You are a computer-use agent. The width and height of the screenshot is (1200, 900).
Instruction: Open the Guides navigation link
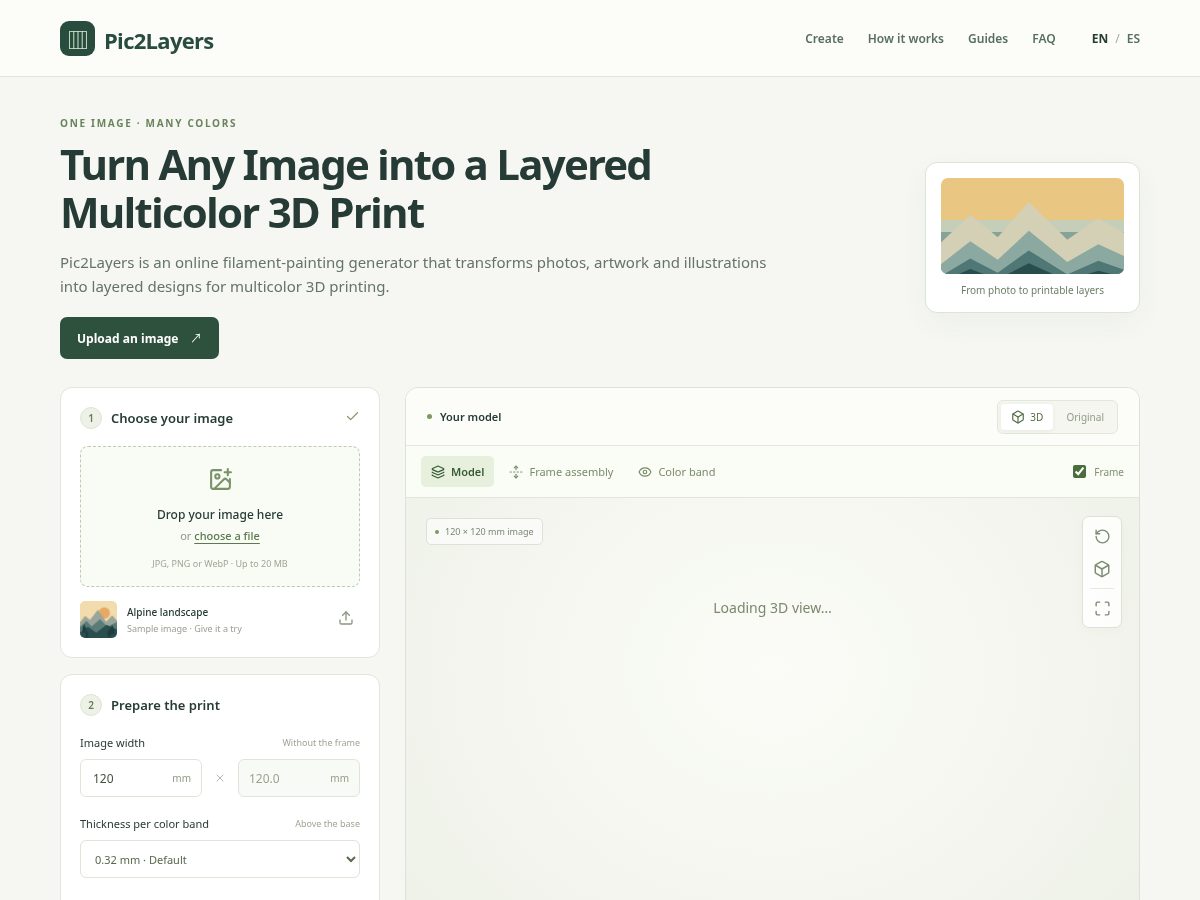tap(988, 39)
